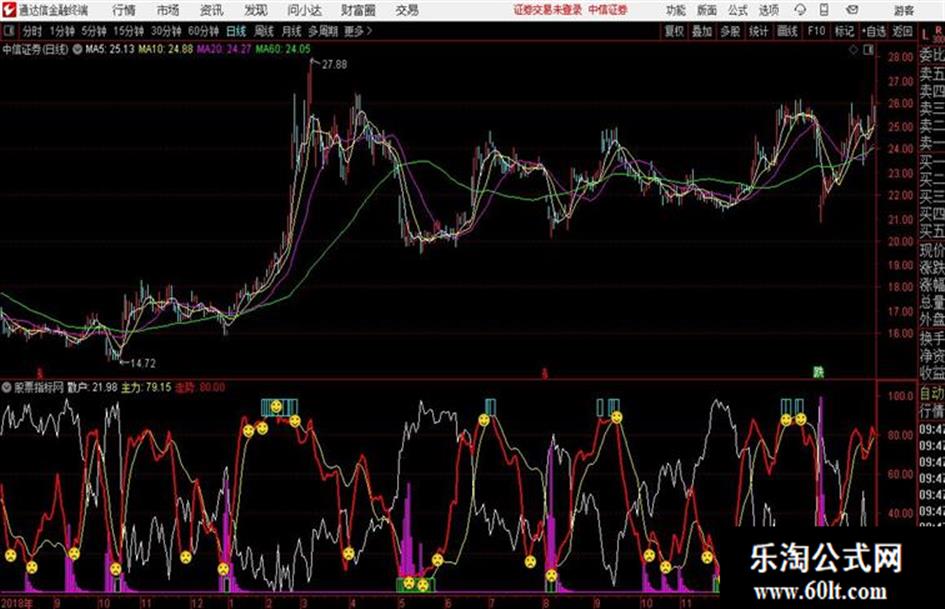Open the F10 company info button
945x609 pixels.
tap(816, 31)
